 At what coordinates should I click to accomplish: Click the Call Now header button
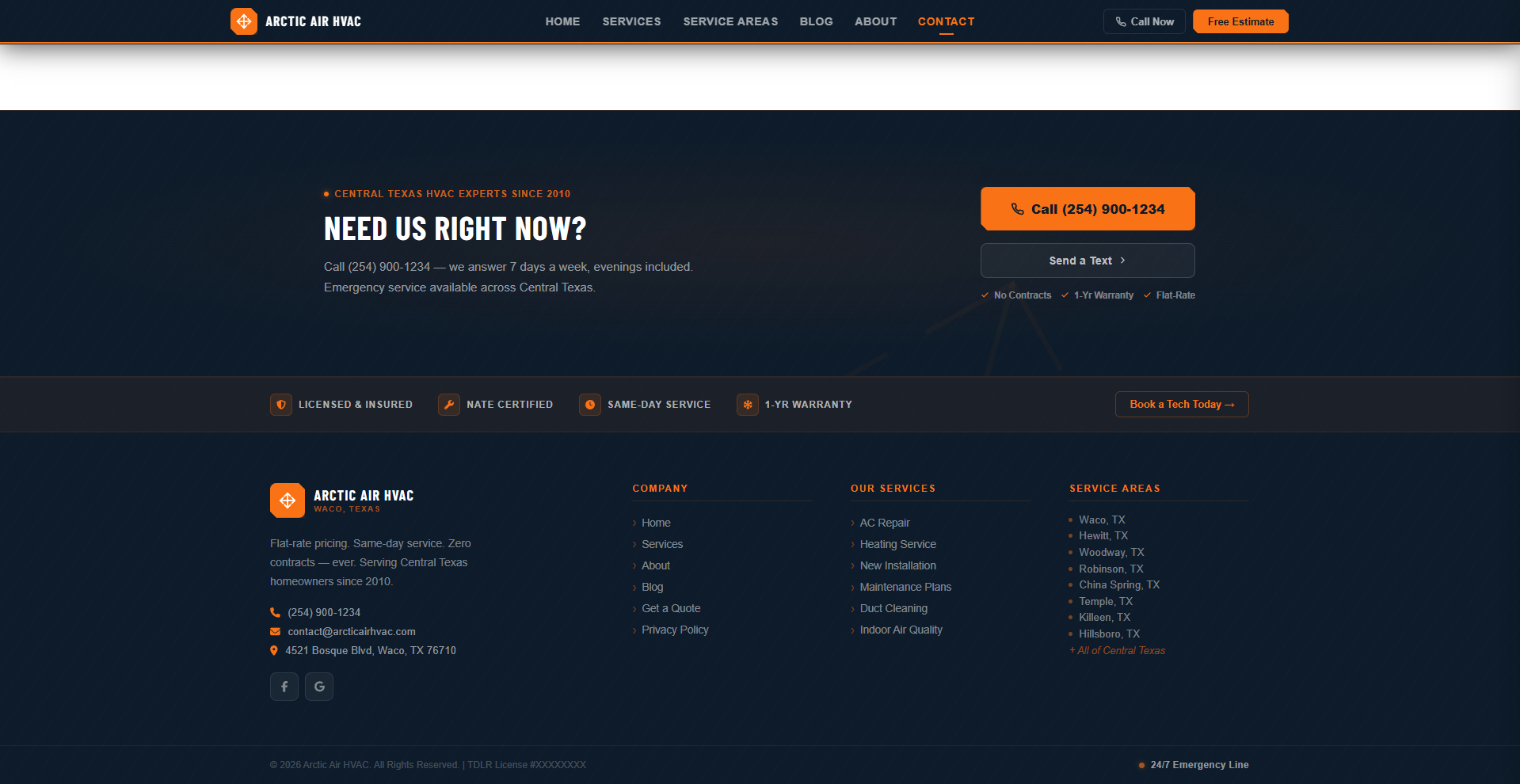pyautogui.click(x=1144, y=21)
